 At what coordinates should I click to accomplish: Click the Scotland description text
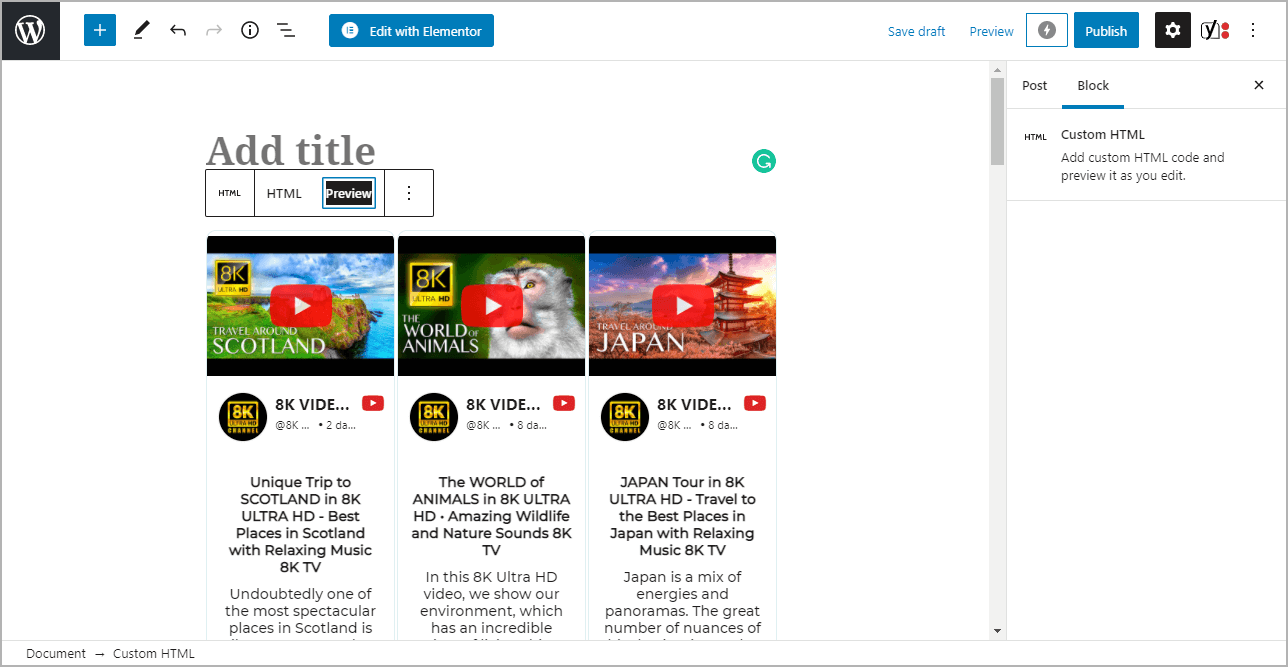[x=300, y=610]
